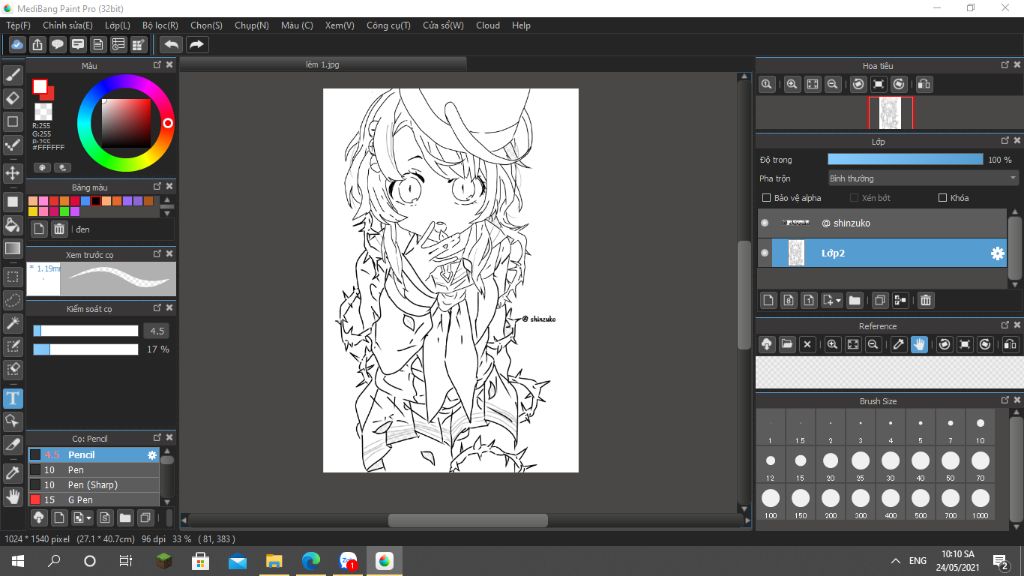Open the Công cụ(T) menu

coord(388,25)
